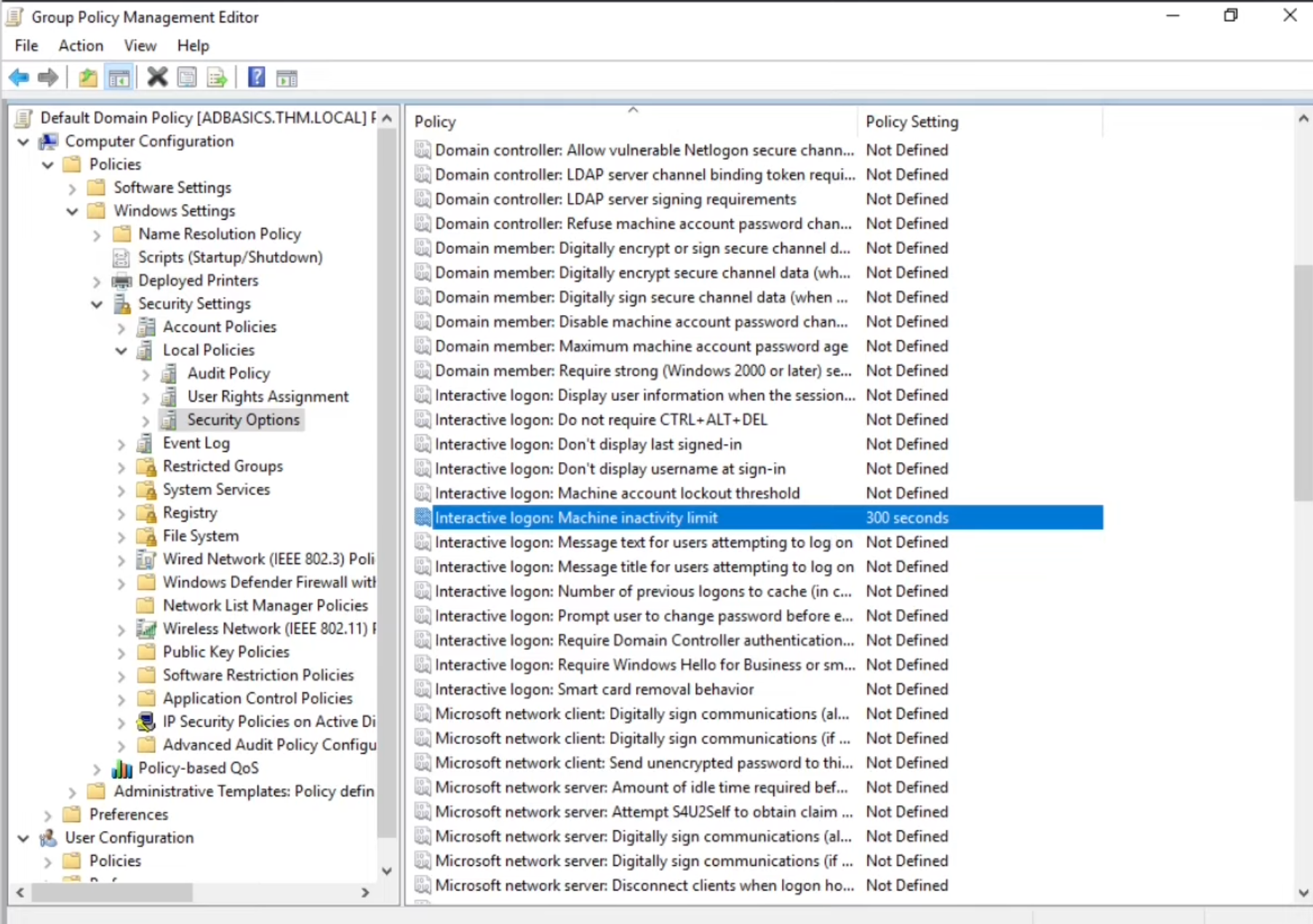
Task: Select Interactive logon: Smart card removal behavior
Action: point(594,689)
